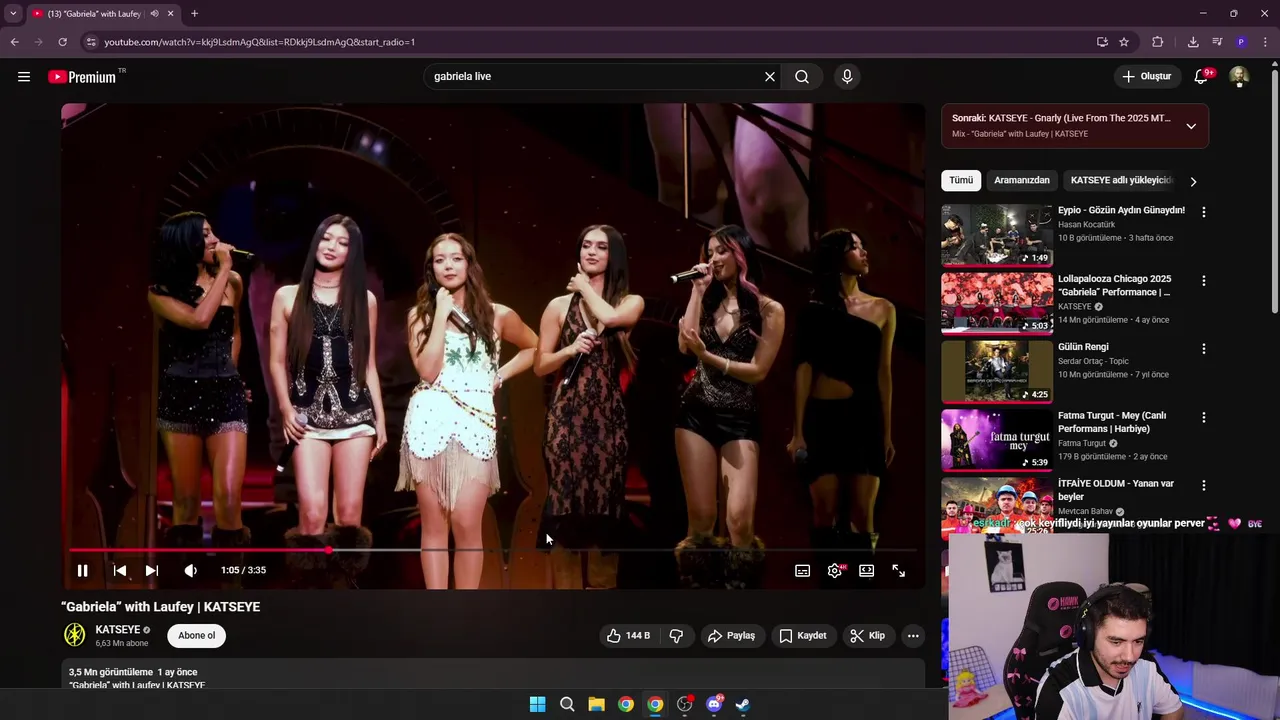This screenshot has height=720, width=1280.
Task: Skip to next video
Action: pos(152,570)
